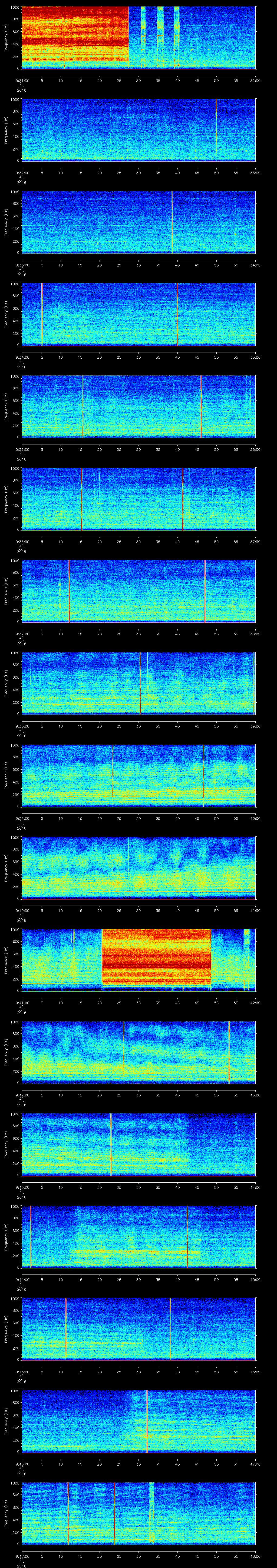Click the 9:40:00 spectrogram panel
Screen dimensions: 277x1568
(x=138, y=867)
